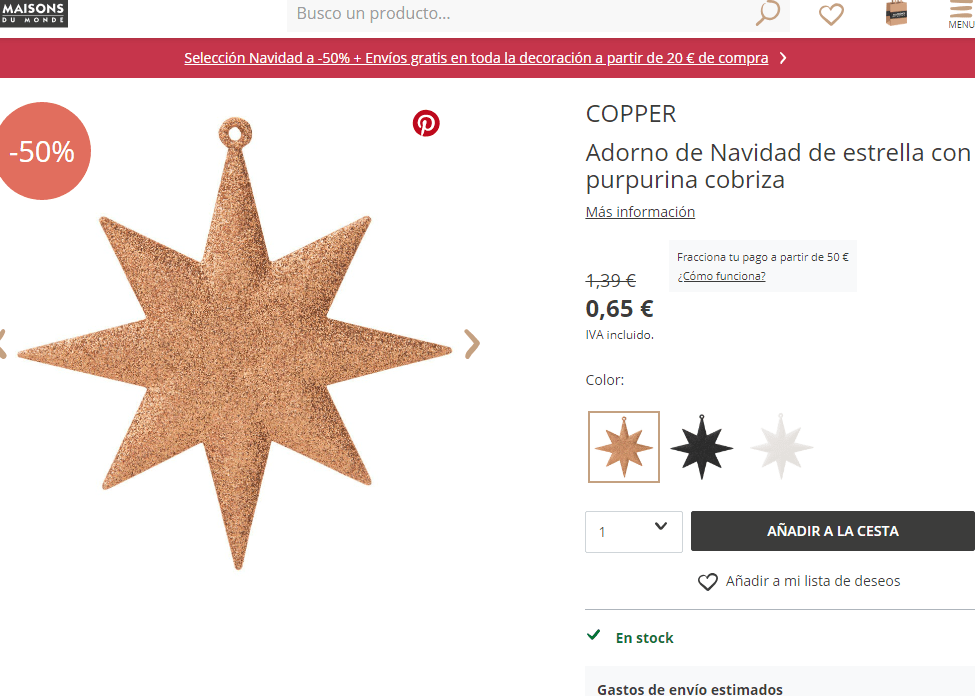This screenshot has width=975, height=696.
Task: Click the search magnifier icon
Action: (768, 12)
